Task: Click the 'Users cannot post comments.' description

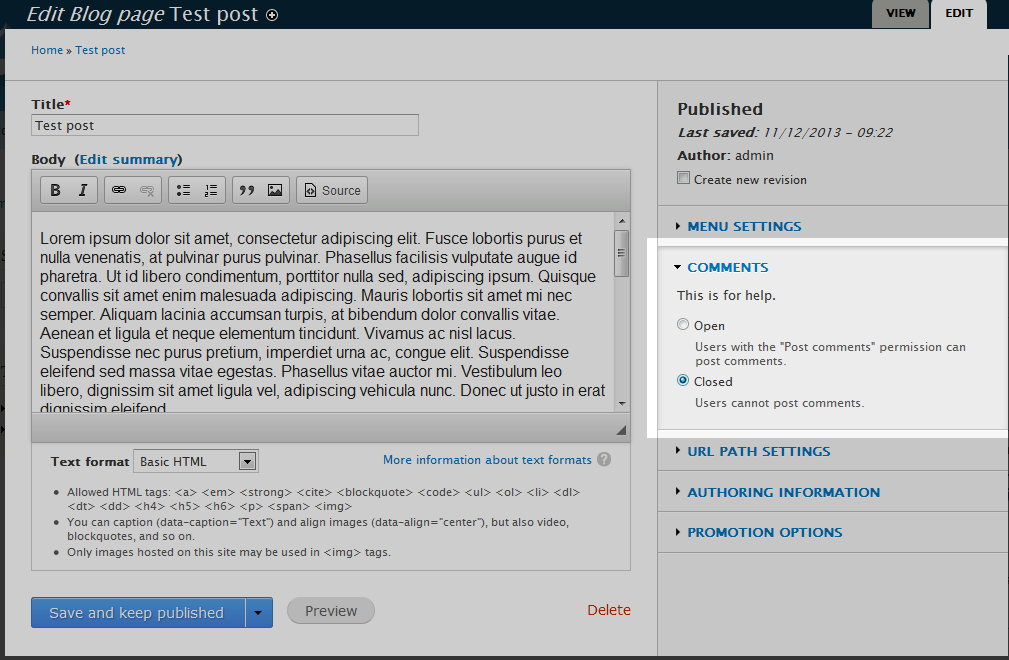Action: pos(779,403)
